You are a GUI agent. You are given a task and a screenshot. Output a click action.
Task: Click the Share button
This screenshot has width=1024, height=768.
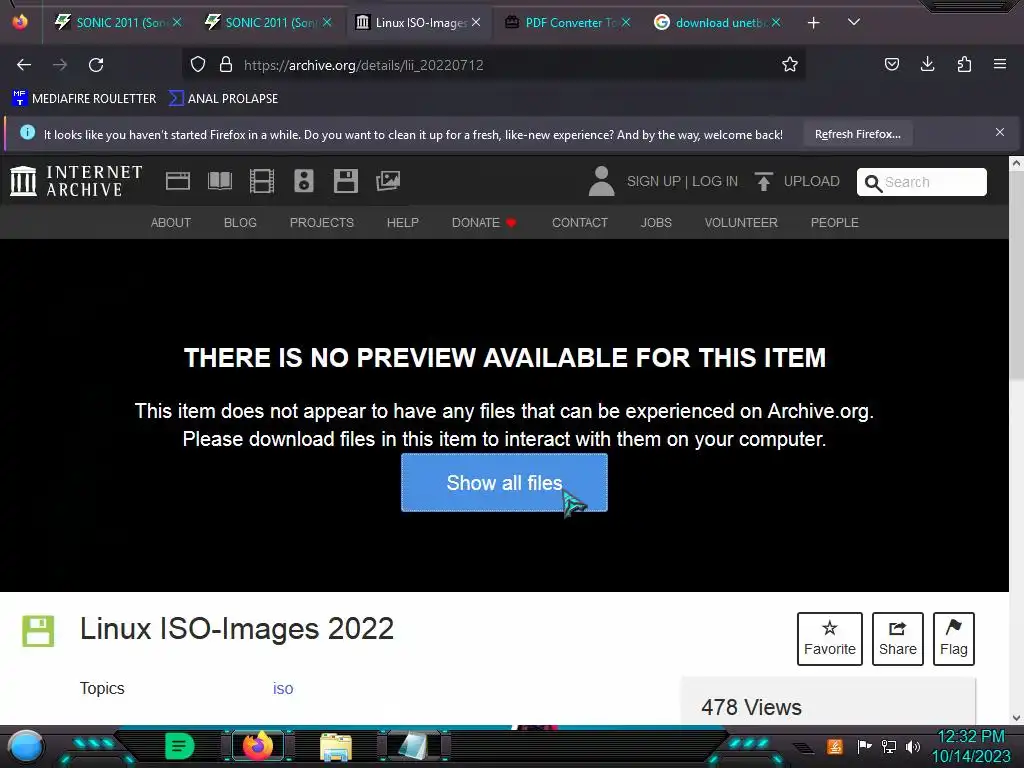(897, 639)
